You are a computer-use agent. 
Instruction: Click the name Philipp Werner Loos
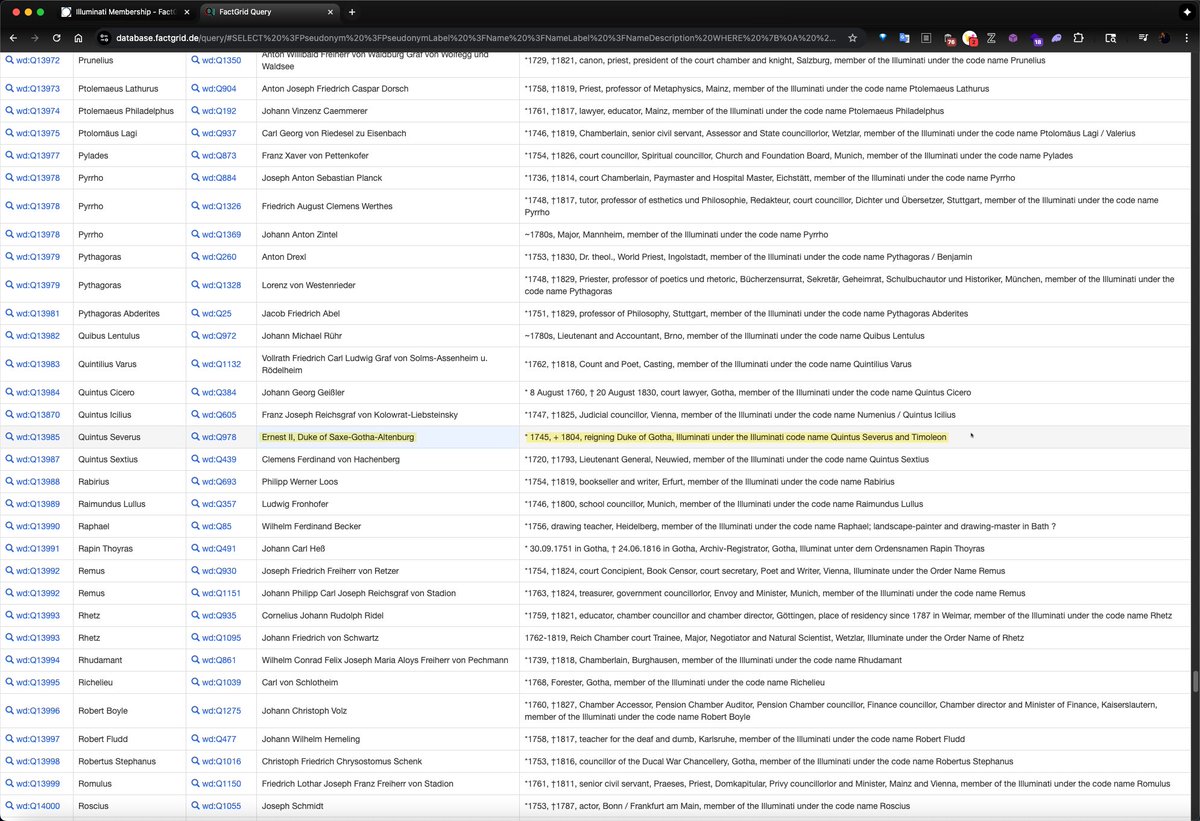(300, 482)
